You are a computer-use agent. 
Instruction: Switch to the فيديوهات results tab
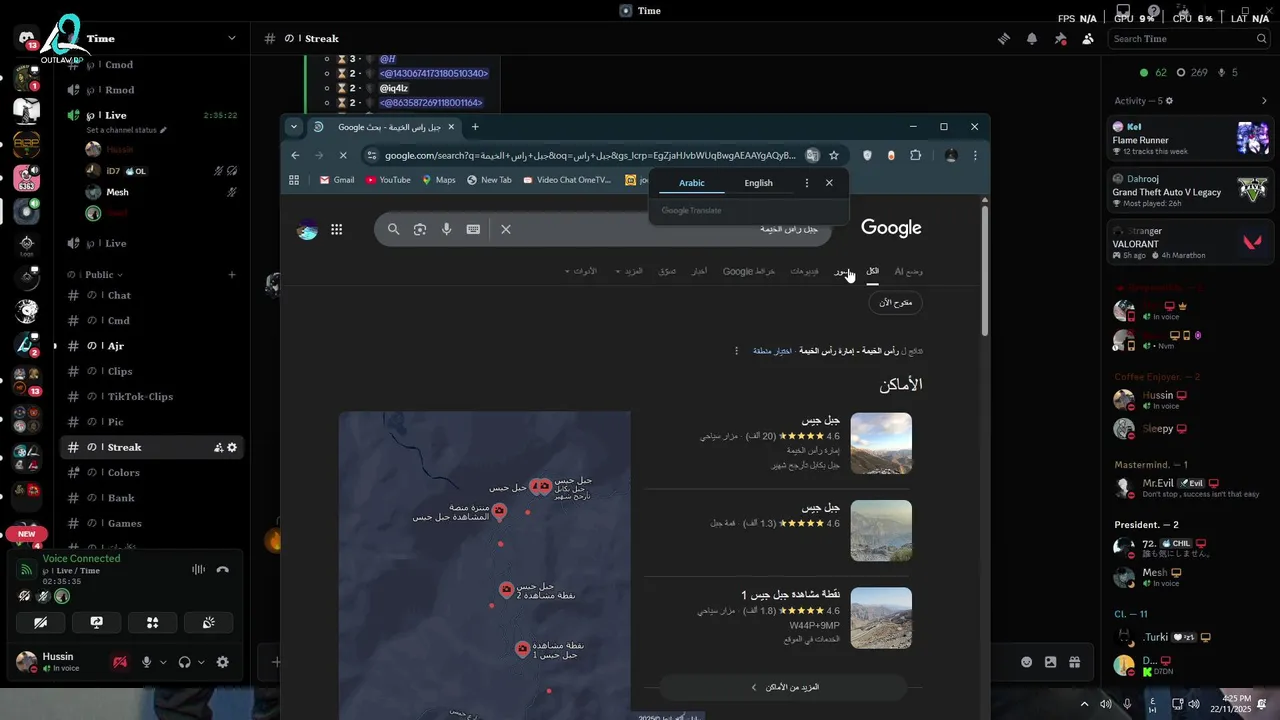804,271
